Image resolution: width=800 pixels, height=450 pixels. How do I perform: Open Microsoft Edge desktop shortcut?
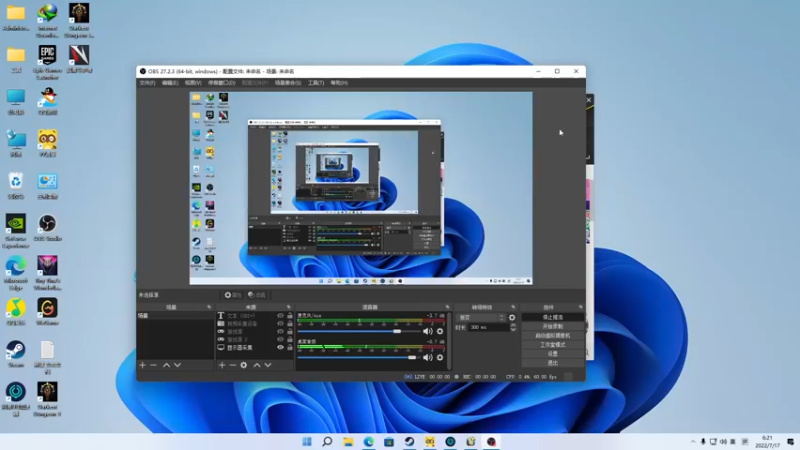(x=16, y=273)
